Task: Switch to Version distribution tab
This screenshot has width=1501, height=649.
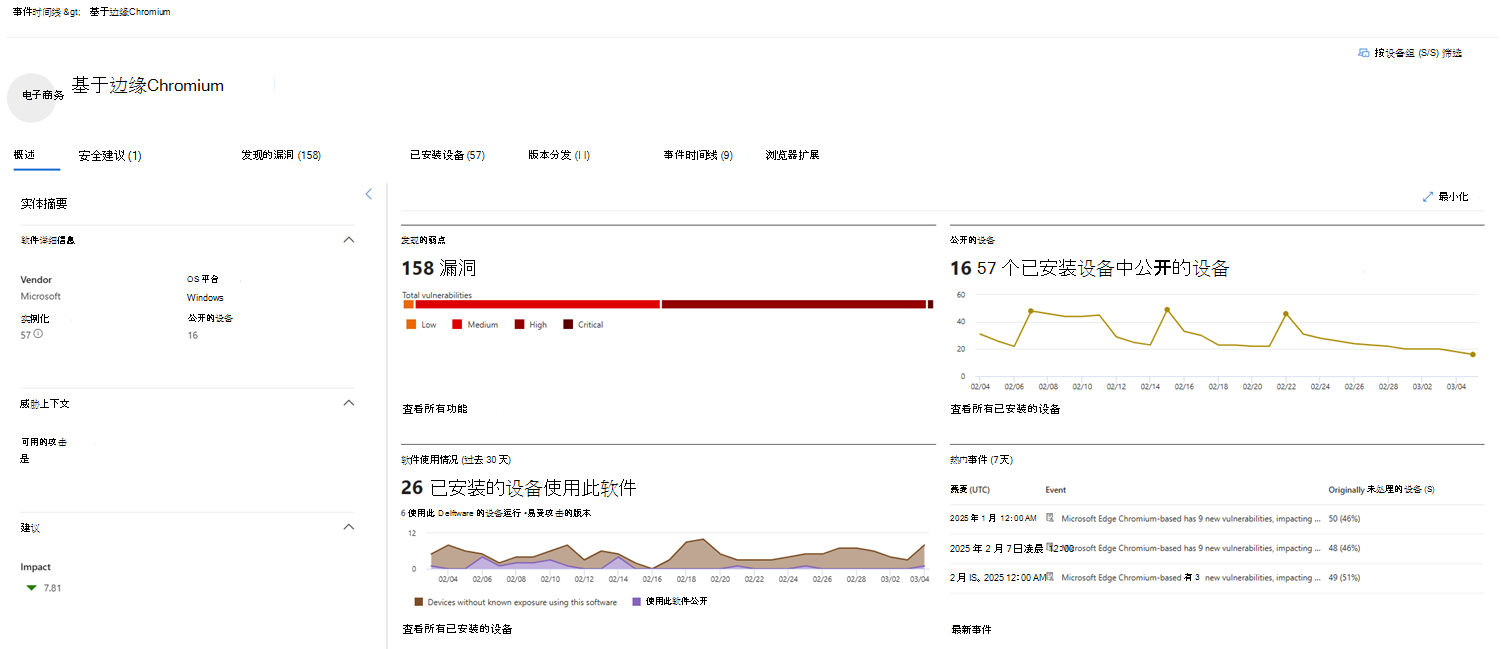Action: pos(559,155)
